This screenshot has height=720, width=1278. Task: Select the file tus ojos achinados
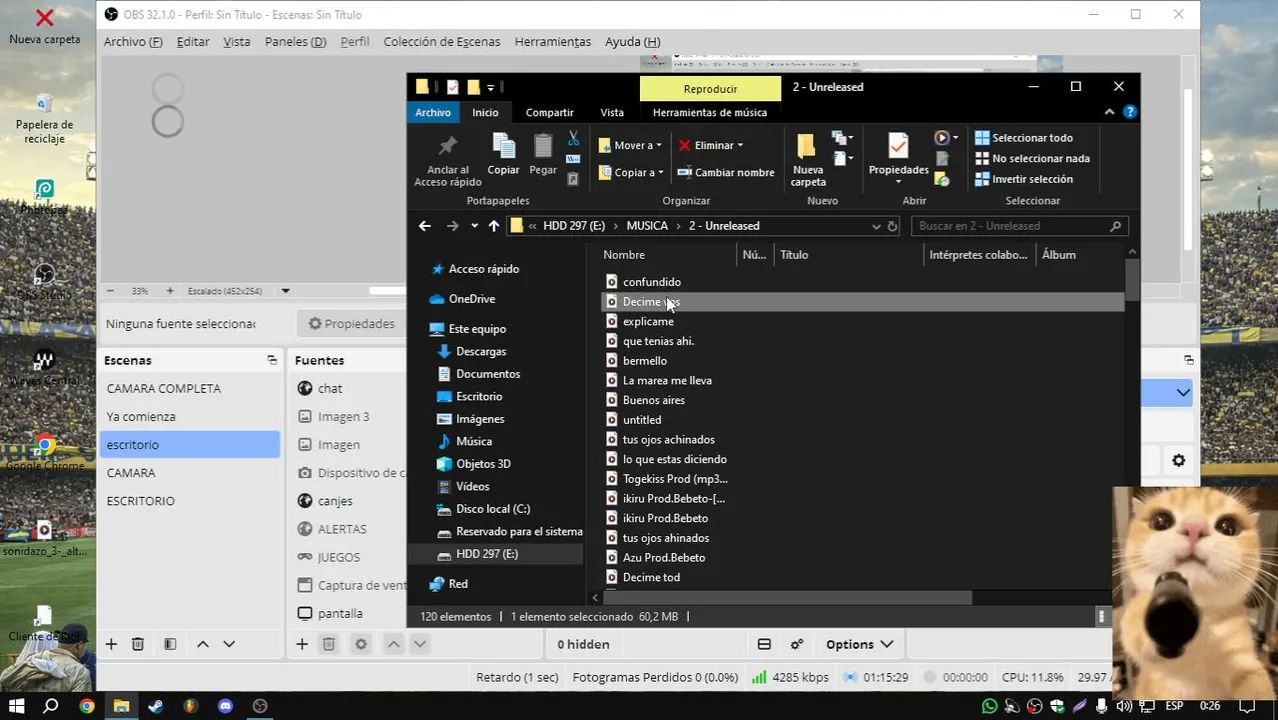click(668, 439)
